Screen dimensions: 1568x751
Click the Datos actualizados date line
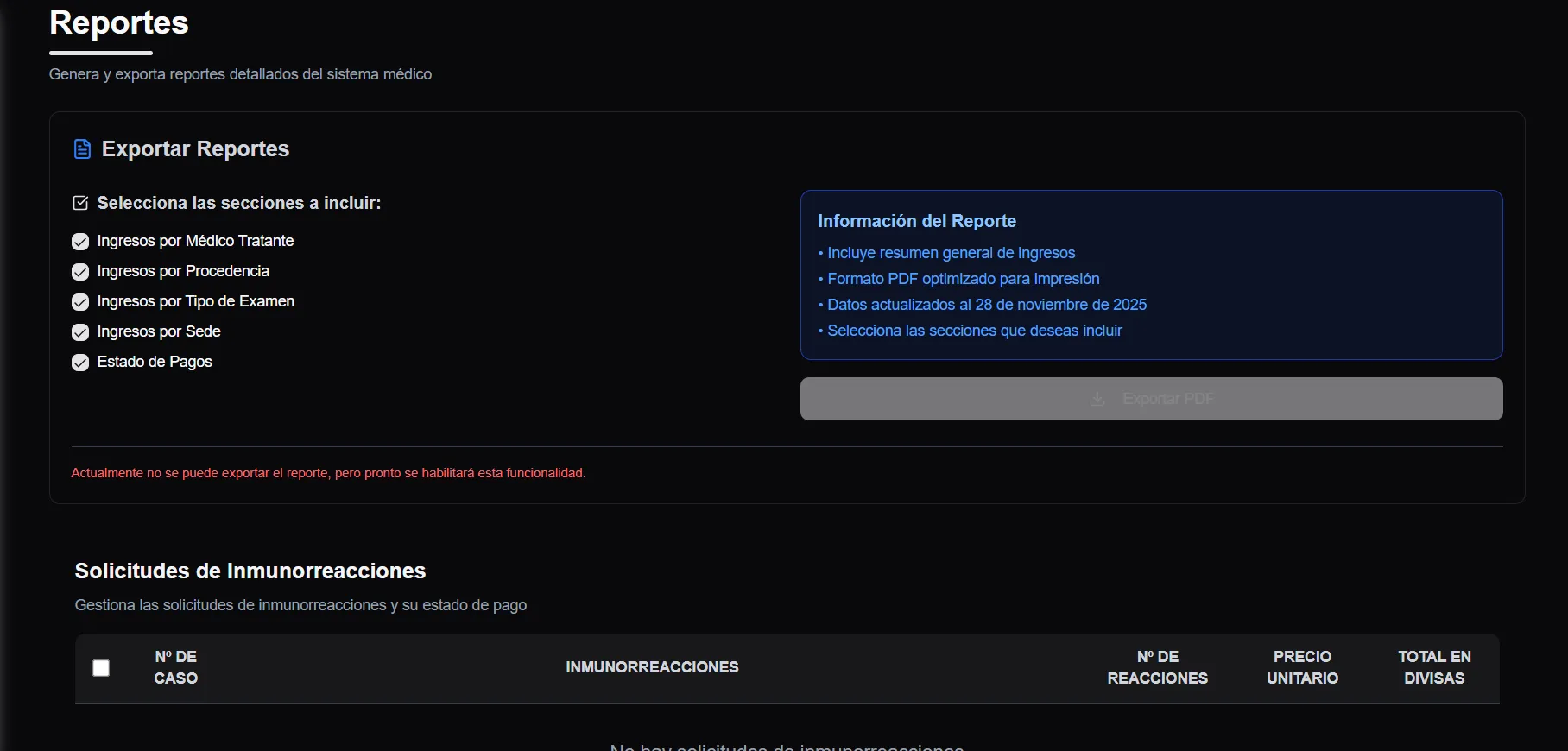(x=986, y=305)
